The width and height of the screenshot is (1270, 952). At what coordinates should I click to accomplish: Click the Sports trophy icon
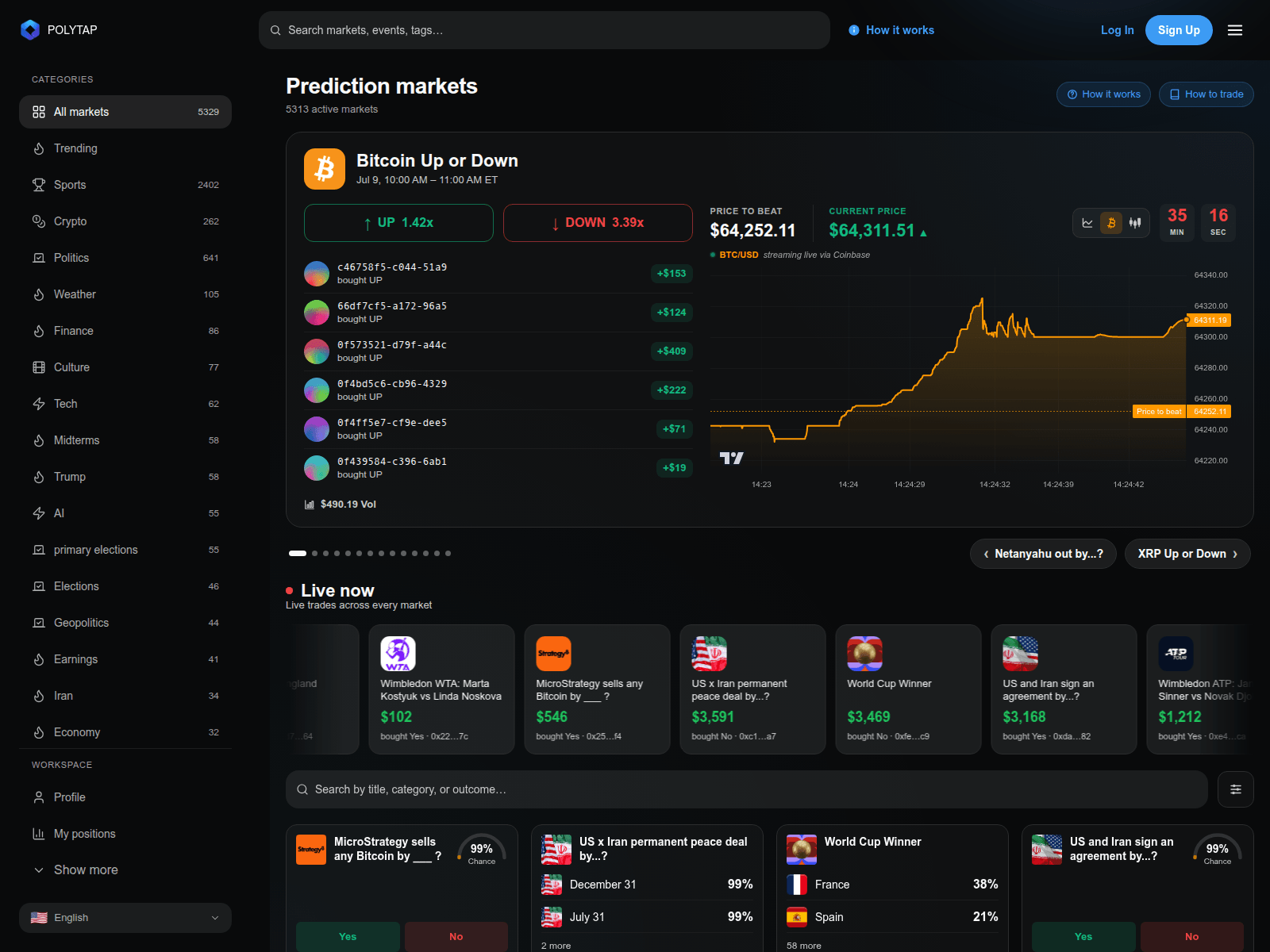tap(39, 185)
